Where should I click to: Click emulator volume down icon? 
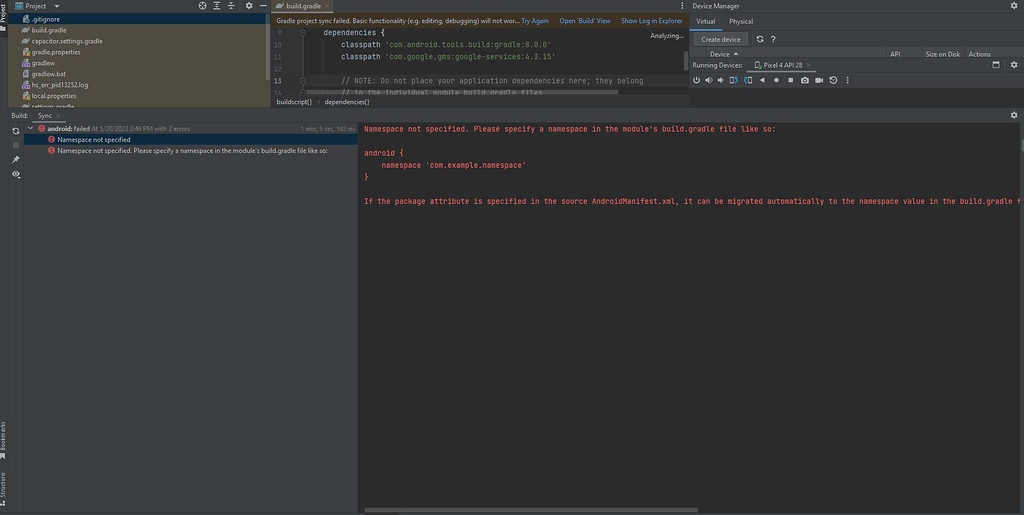[x=721, y=80]
